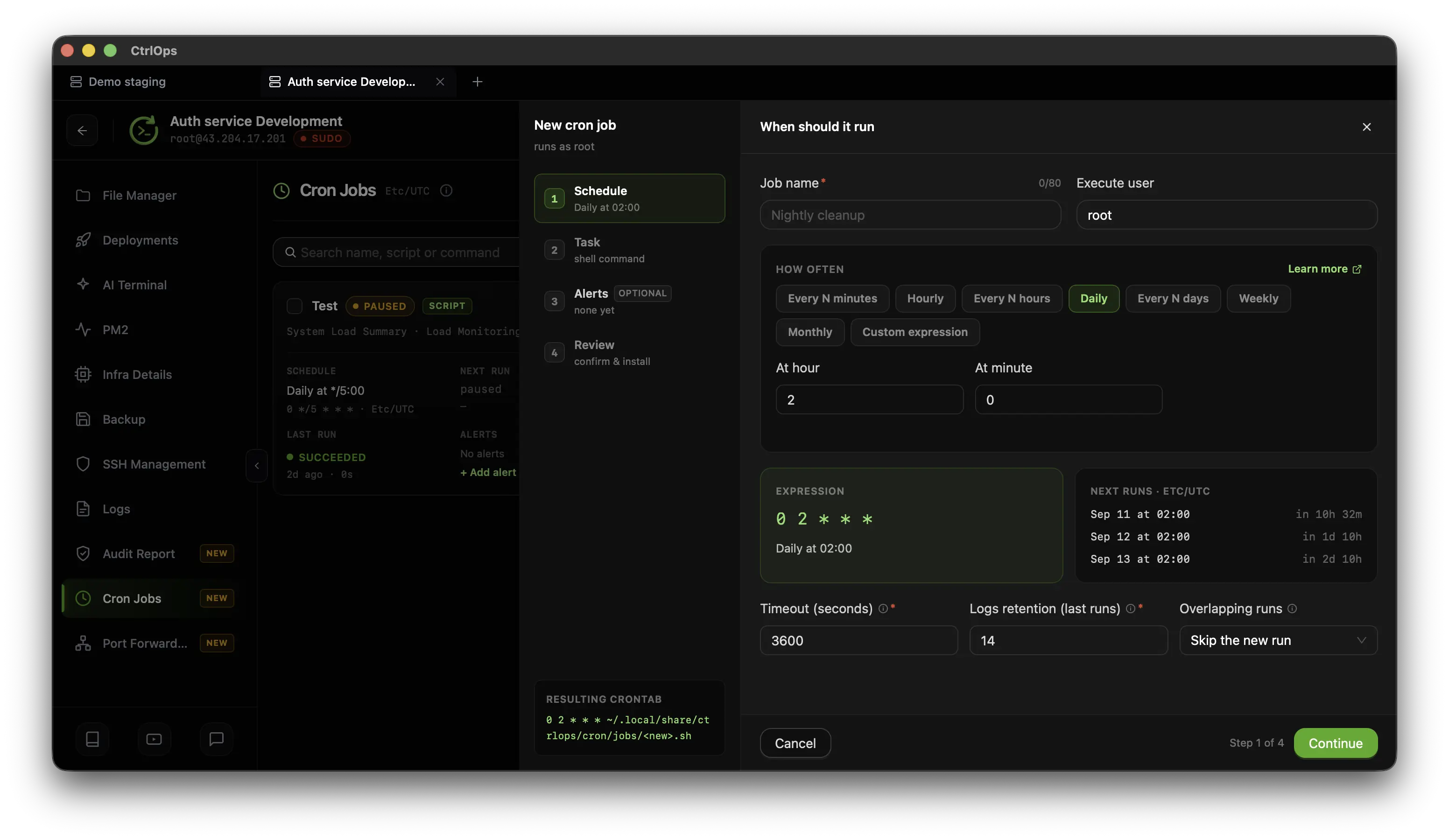Select Hourly frequency
Image resolution: width=1449 pixels, height=840 pixels.
925,298
